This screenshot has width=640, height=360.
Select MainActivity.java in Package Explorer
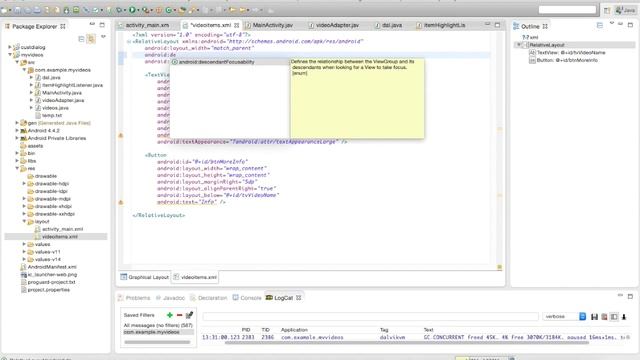58,93
